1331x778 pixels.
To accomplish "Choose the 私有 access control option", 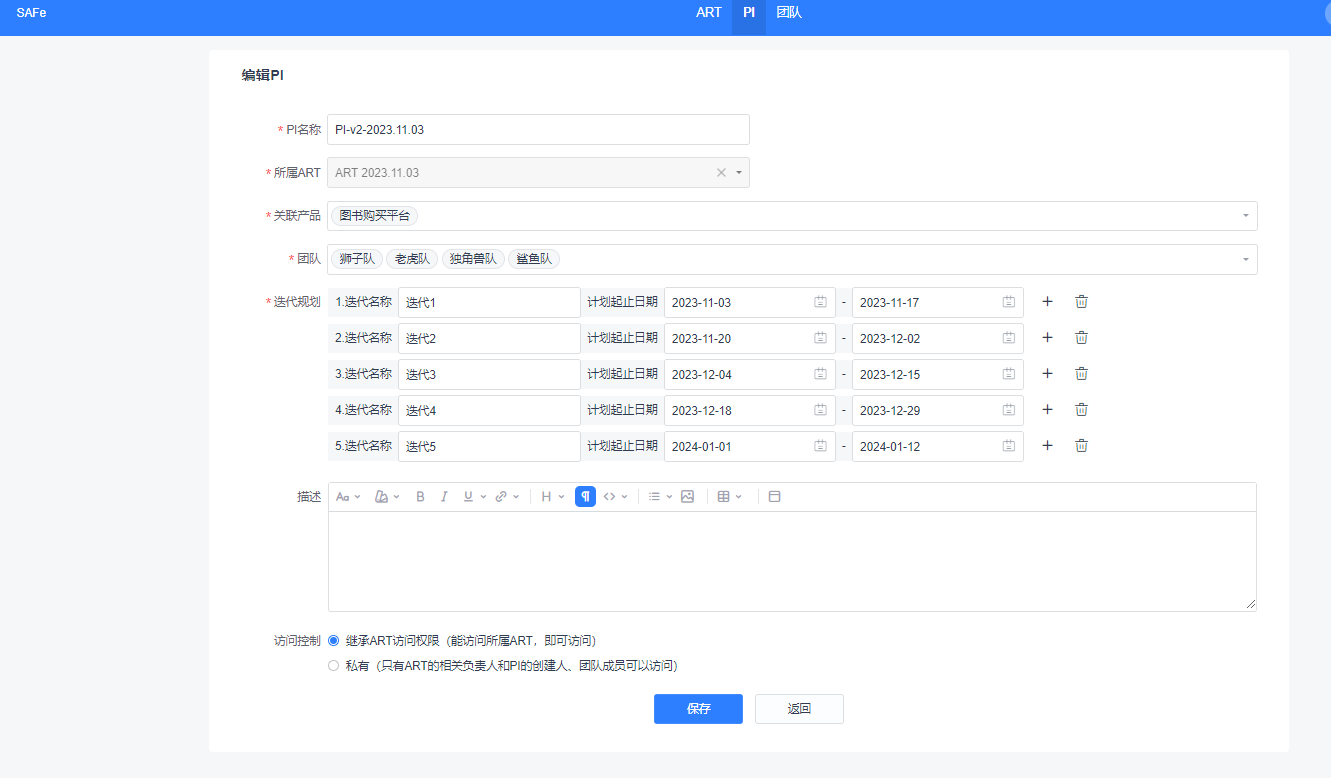I will [x=334, y=666].
